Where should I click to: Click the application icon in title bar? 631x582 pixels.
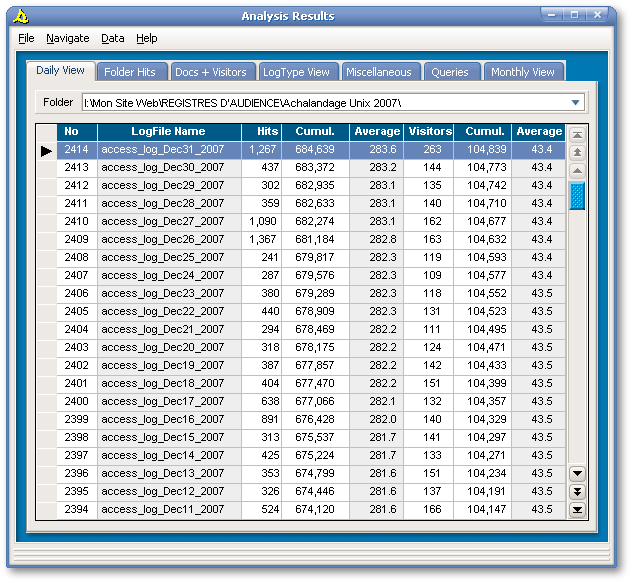pos(22,16)
